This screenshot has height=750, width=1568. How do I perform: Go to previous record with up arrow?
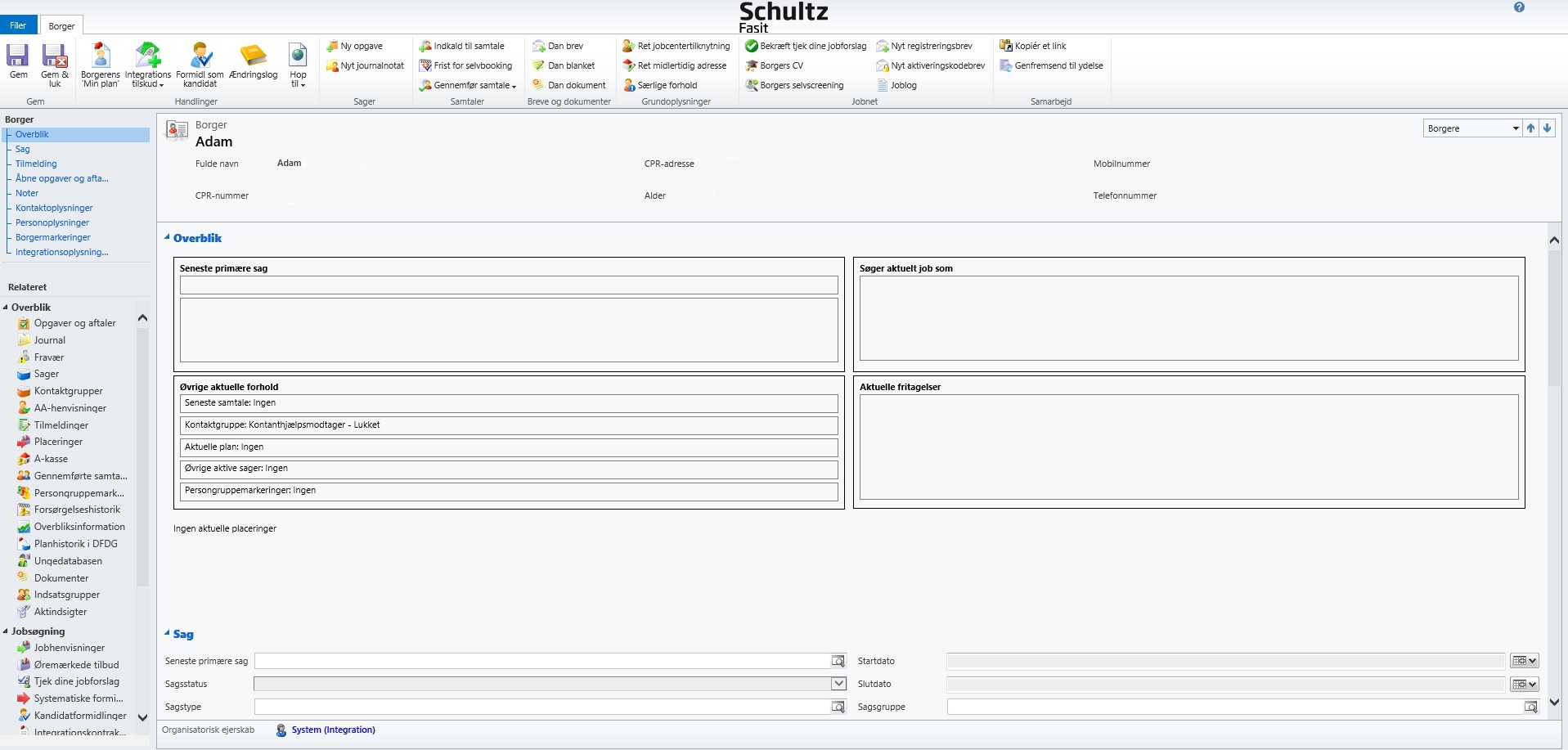pos(1530,128)
